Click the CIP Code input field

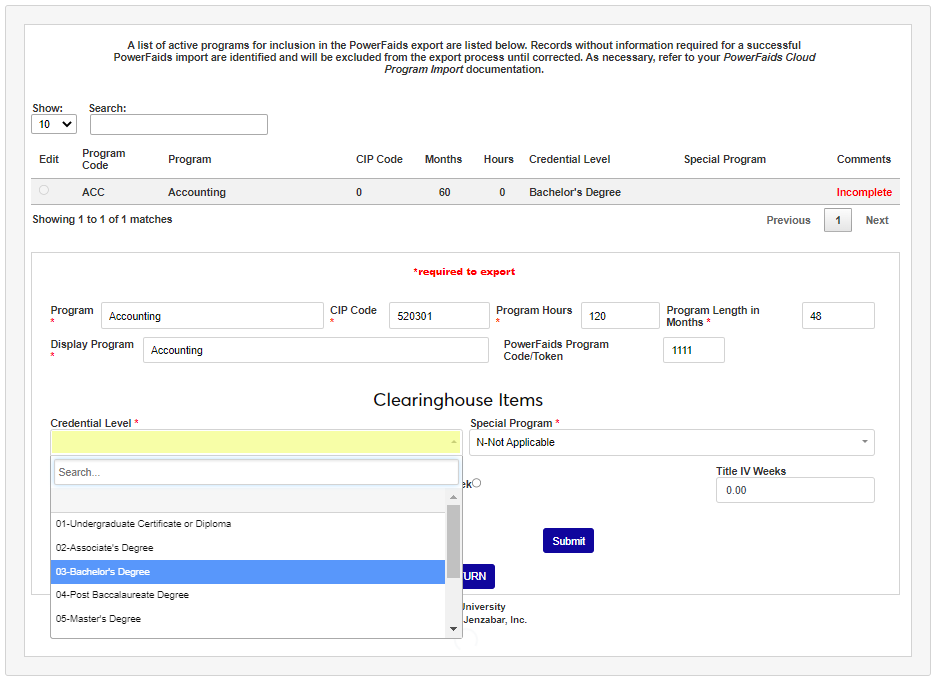click(x=439, y=316)
